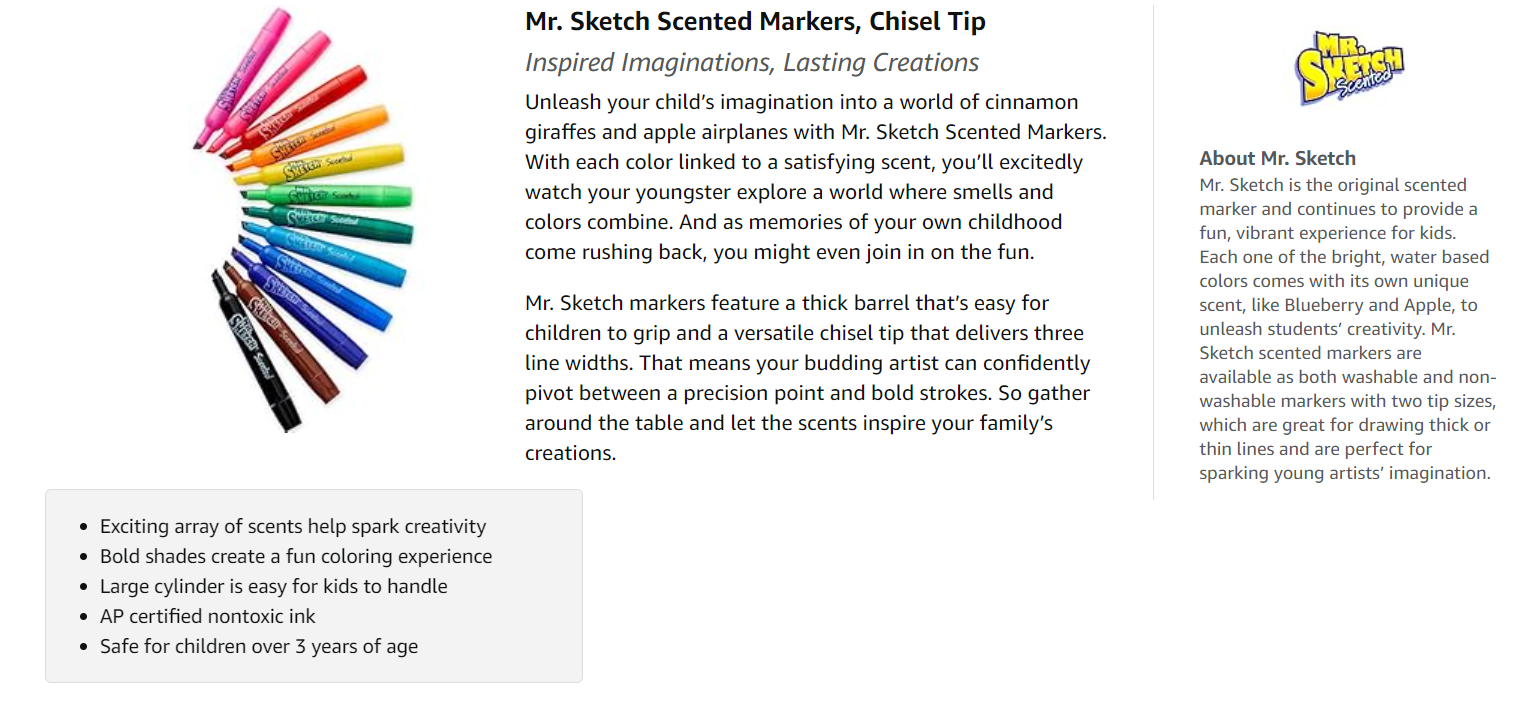
Task: Click the "Exciting array of scents" bullet point
Action: (293, 527)
